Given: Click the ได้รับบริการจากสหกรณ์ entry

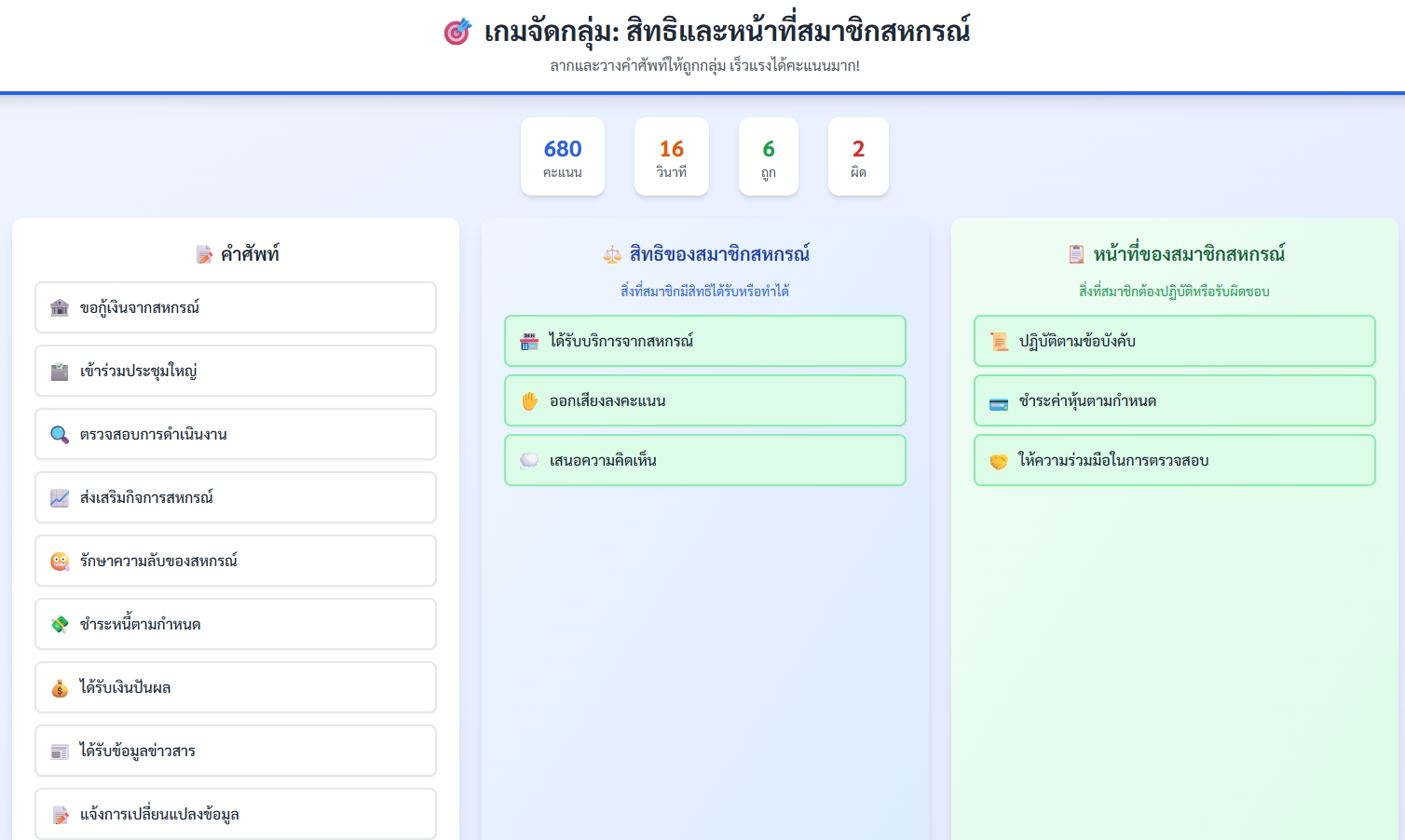Looking at the screenshot, I should click(x=704, y=341).
